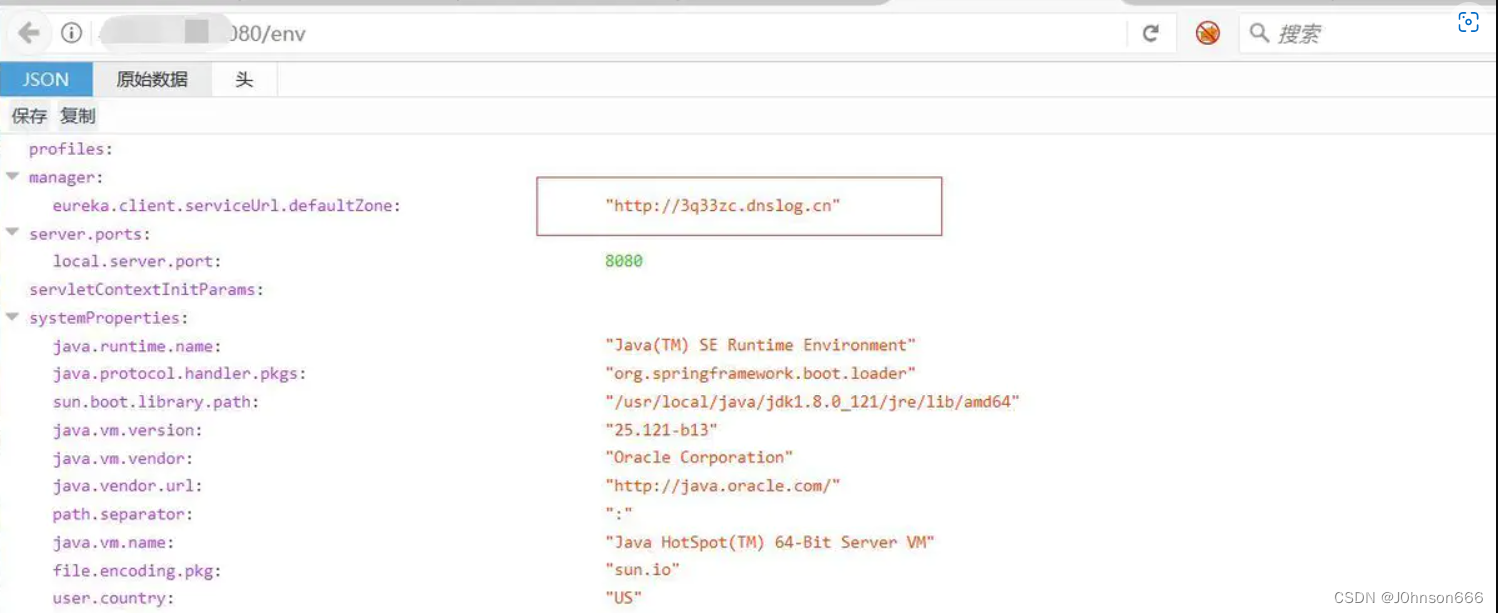Viewport: 1498px width, 613px height.
Task: Click the back navigation arrow
Action: coord(29,32)
